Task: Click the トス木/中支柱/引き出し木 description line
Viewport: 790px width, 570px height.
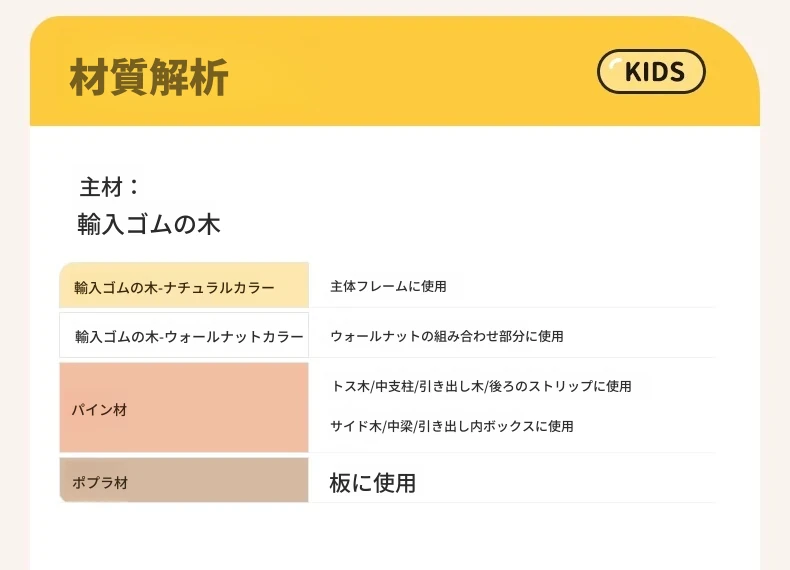Action: [x=481, y=386]
